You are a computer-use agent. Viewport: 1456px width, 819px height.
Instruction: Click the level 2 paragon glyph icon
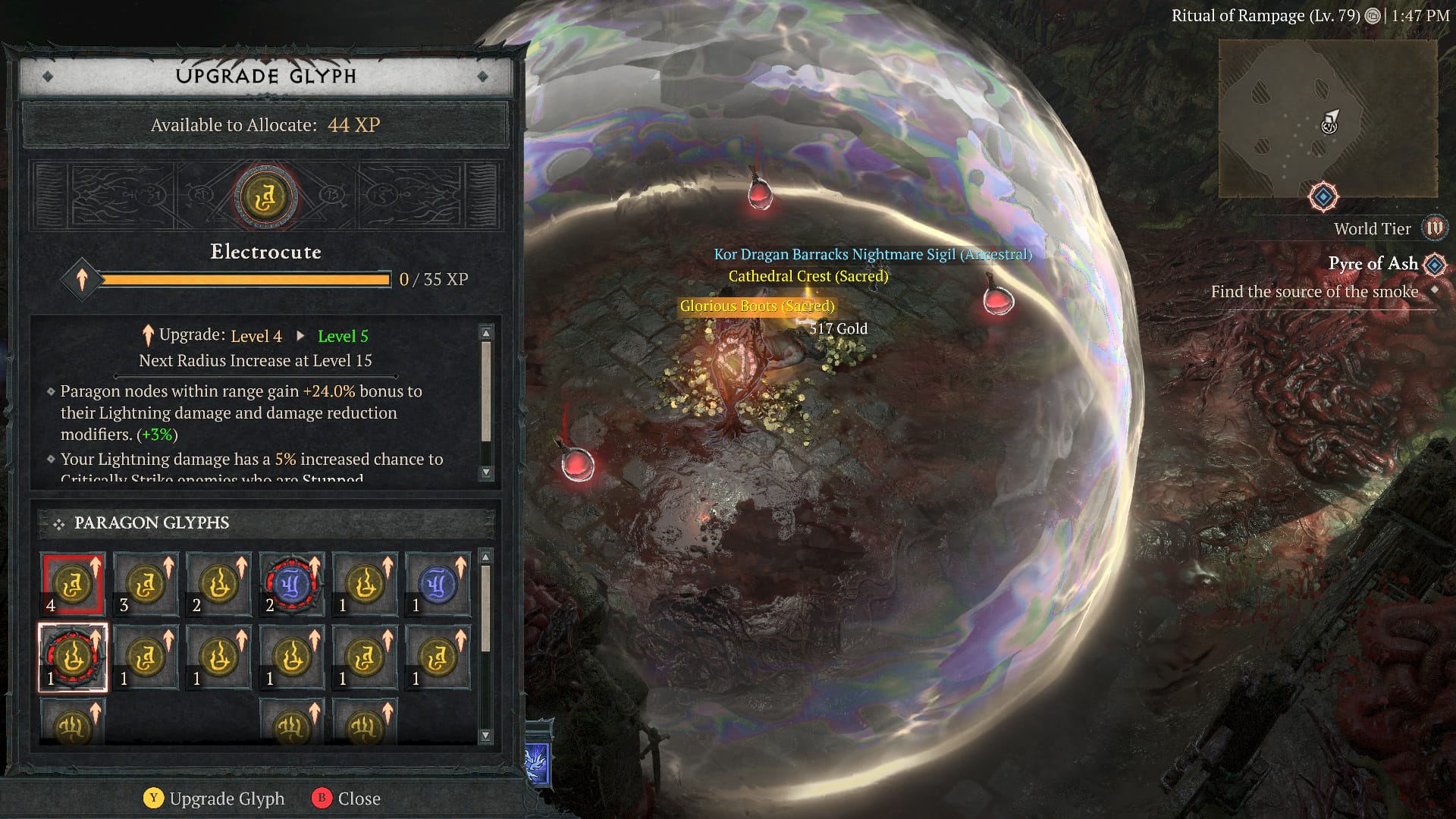(219, 582)
